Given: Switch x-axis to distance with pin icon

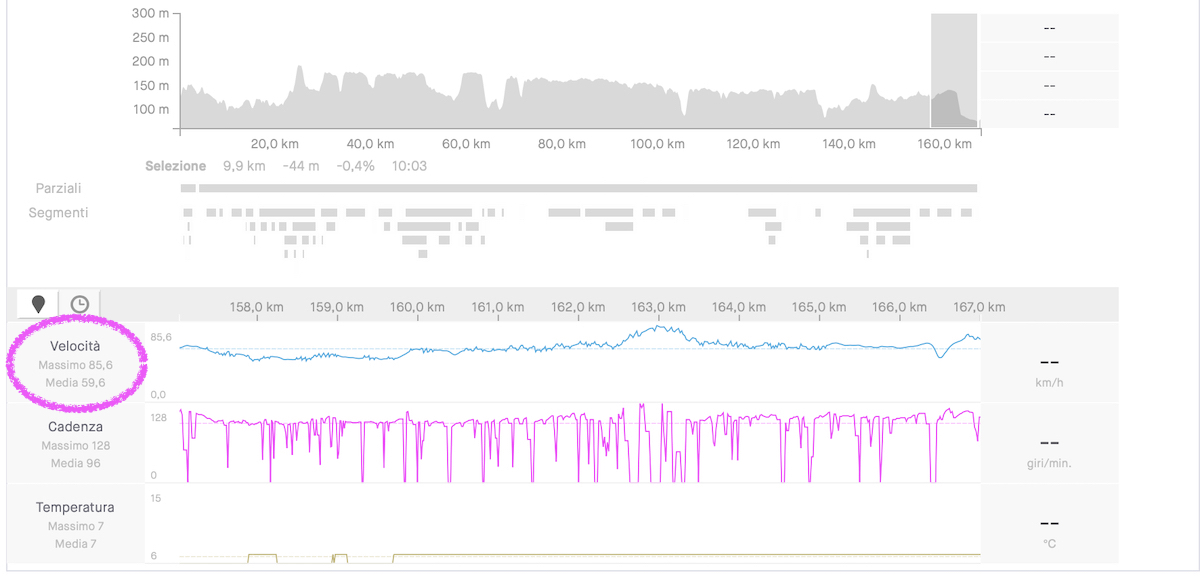Looking at the screenshot, I should coord(38,304).
